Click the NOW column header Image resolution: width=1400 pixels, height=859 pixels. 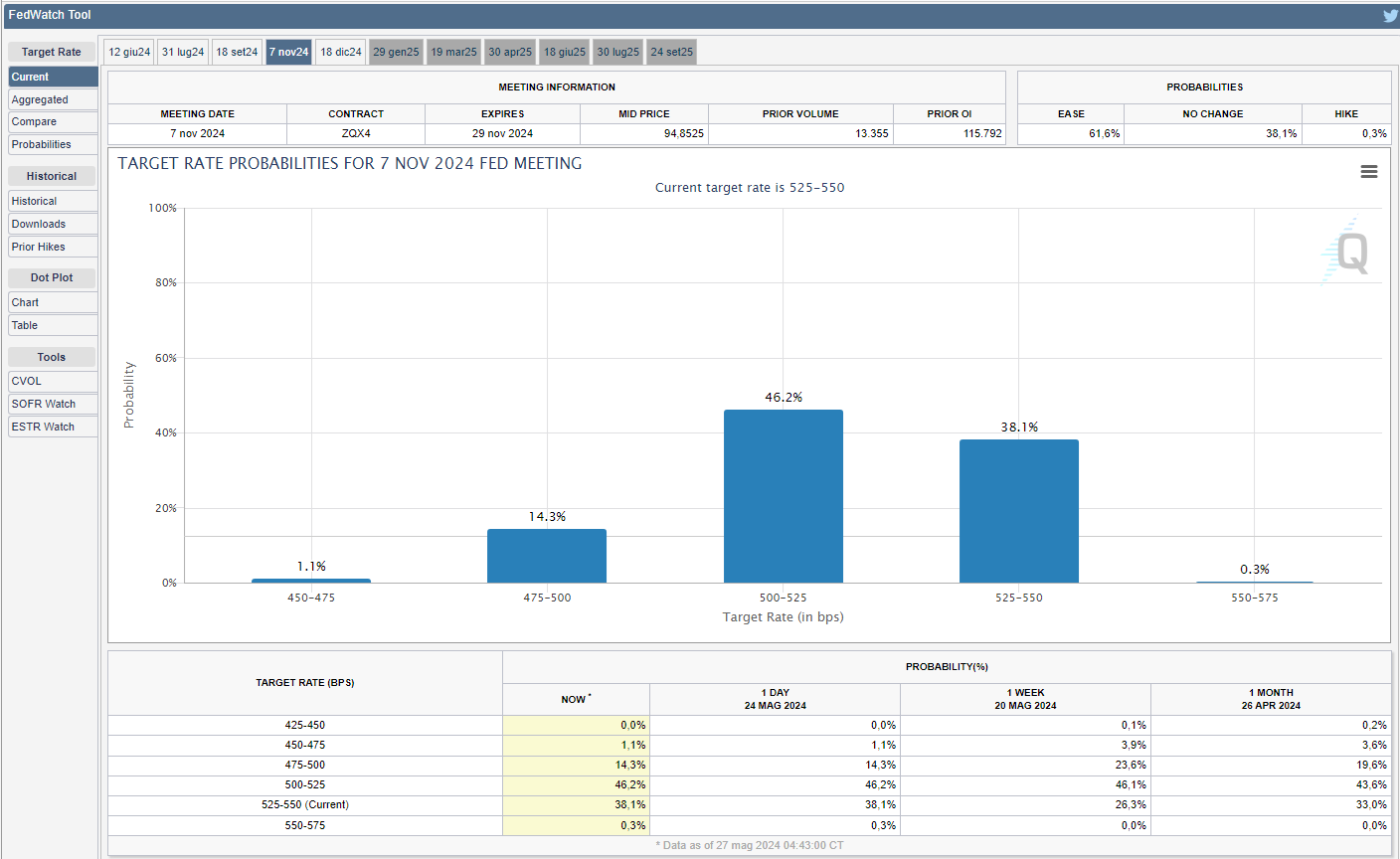coord(576,699)
